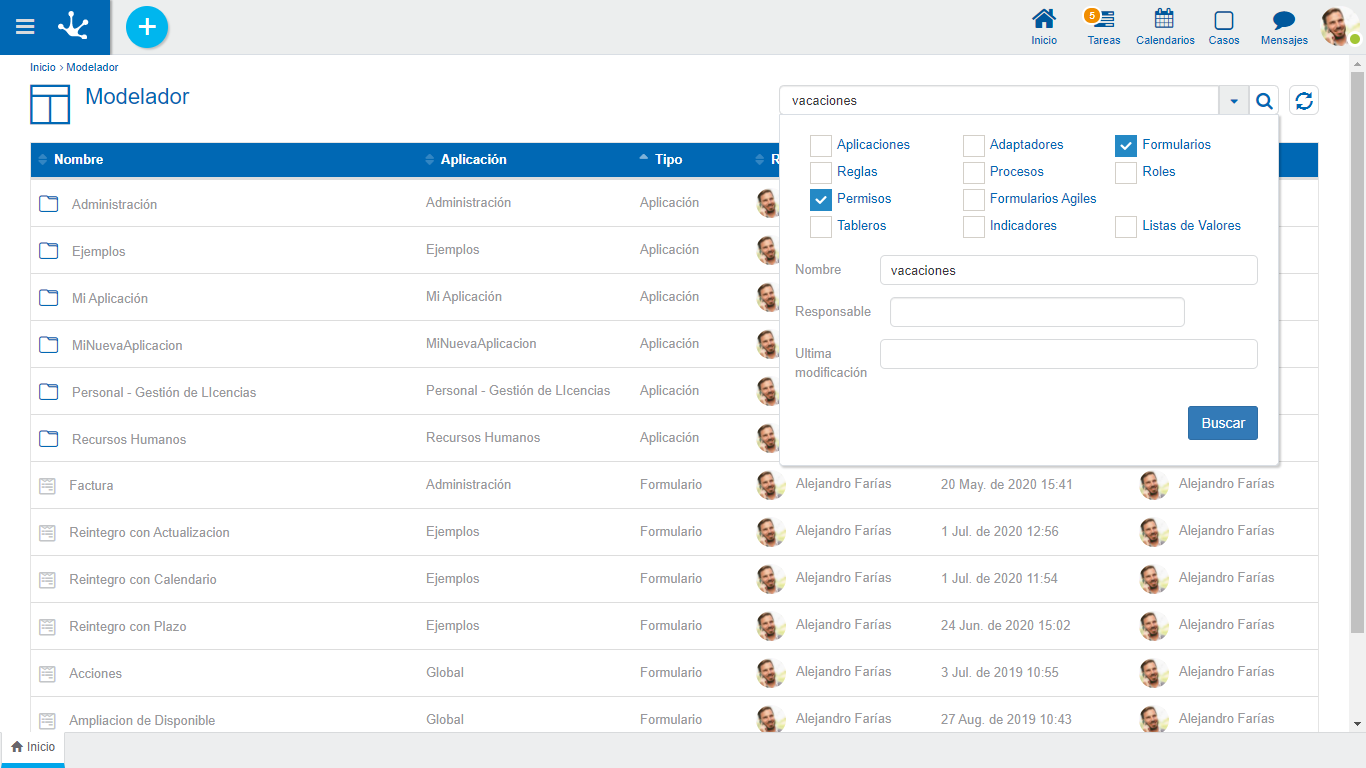
Task: Click the Ultima modificación input field
Action: (x=1068, y=354)
